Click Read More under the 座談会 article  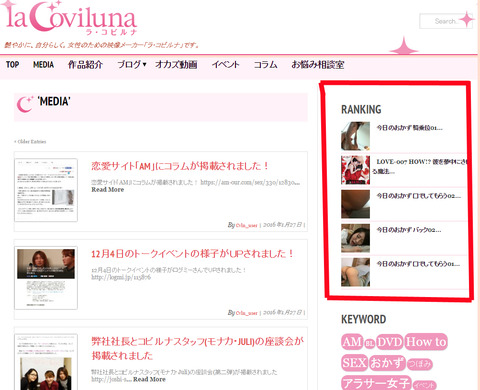[x=149, y=379]
